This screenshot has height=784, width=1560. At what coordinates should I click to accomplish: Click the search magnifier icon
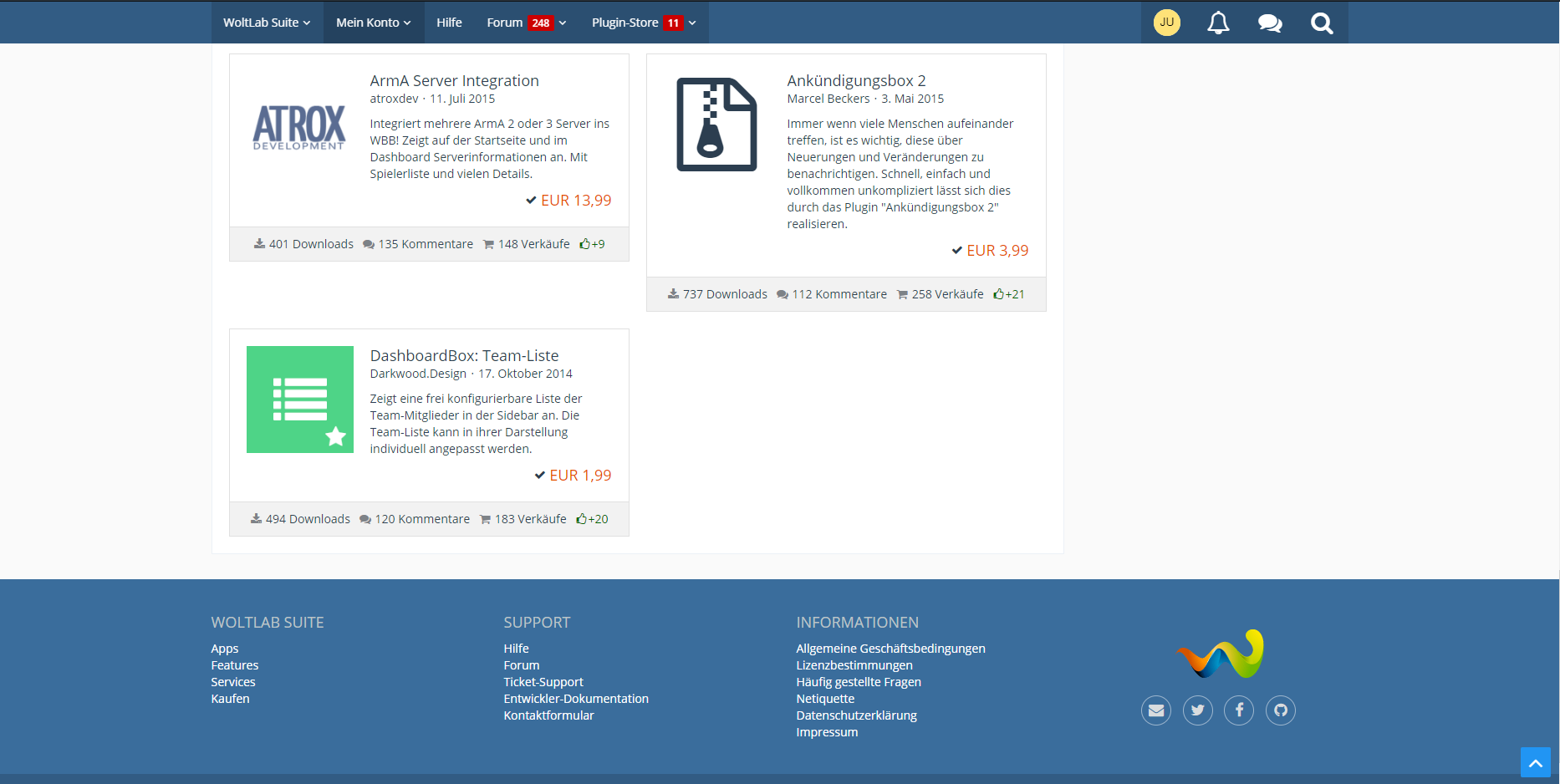pos(1322,23)
